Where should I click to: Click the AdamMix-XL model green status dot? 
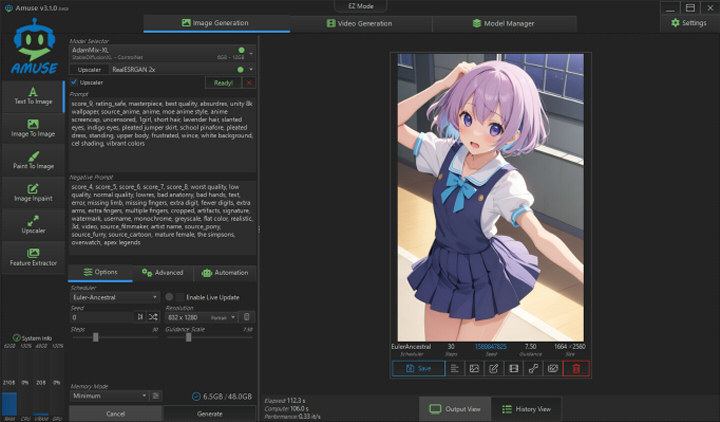coord(242,50)
